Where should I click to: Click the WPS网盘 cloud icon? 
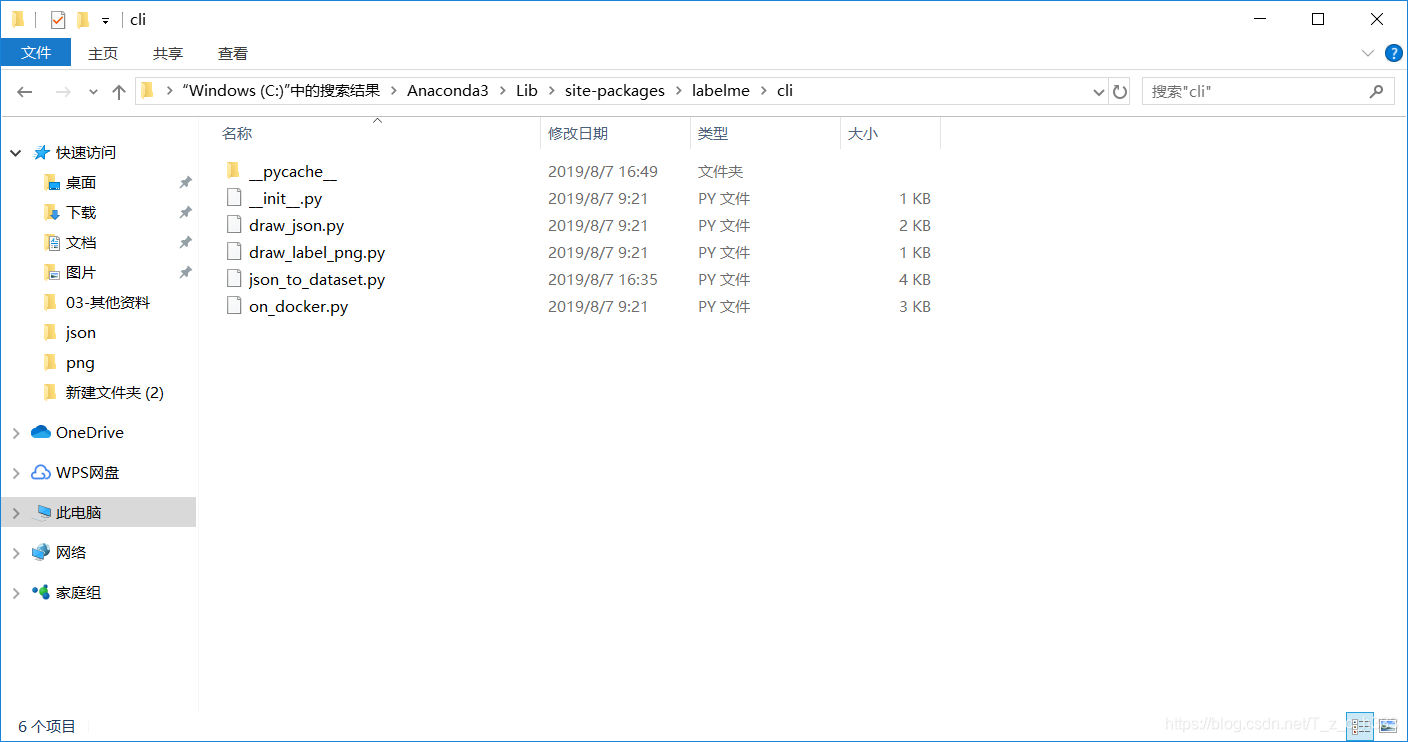click(x=41, y=472)
